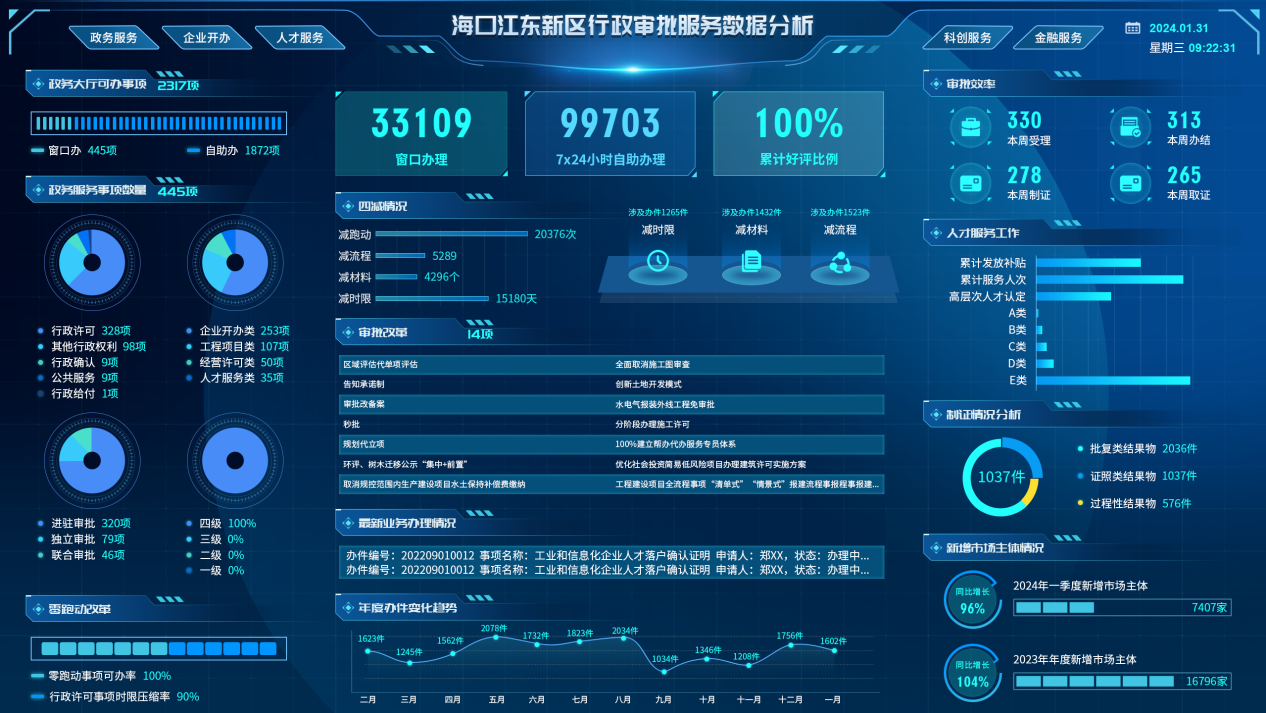This screenshot has height=713, width=1266.
Task: Click the card icon beside 本周取证
Action: coord(1130,183)
